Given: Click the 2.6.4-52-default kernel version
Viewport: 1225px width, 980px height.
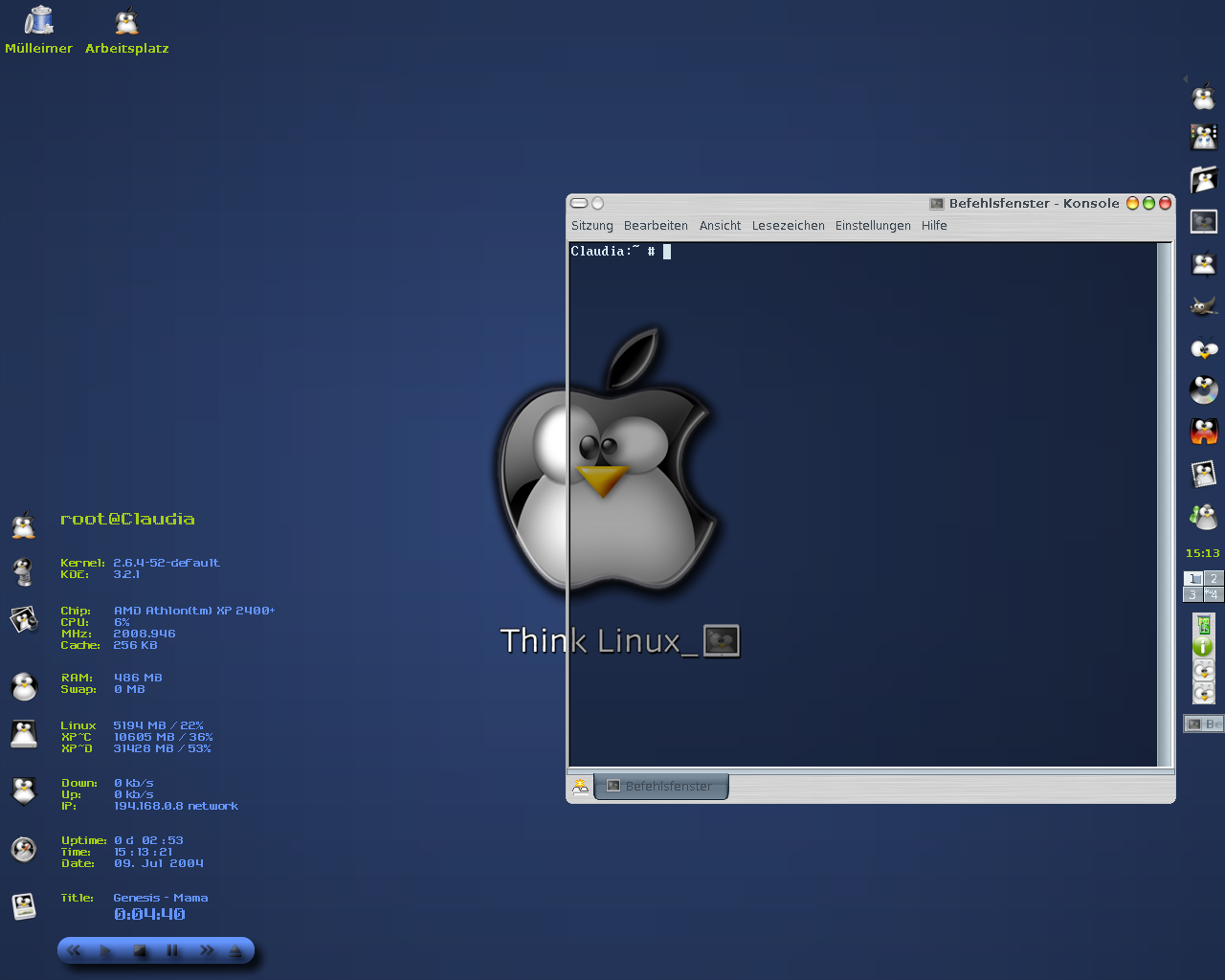Looking at the screenshot, I should 167,563.
